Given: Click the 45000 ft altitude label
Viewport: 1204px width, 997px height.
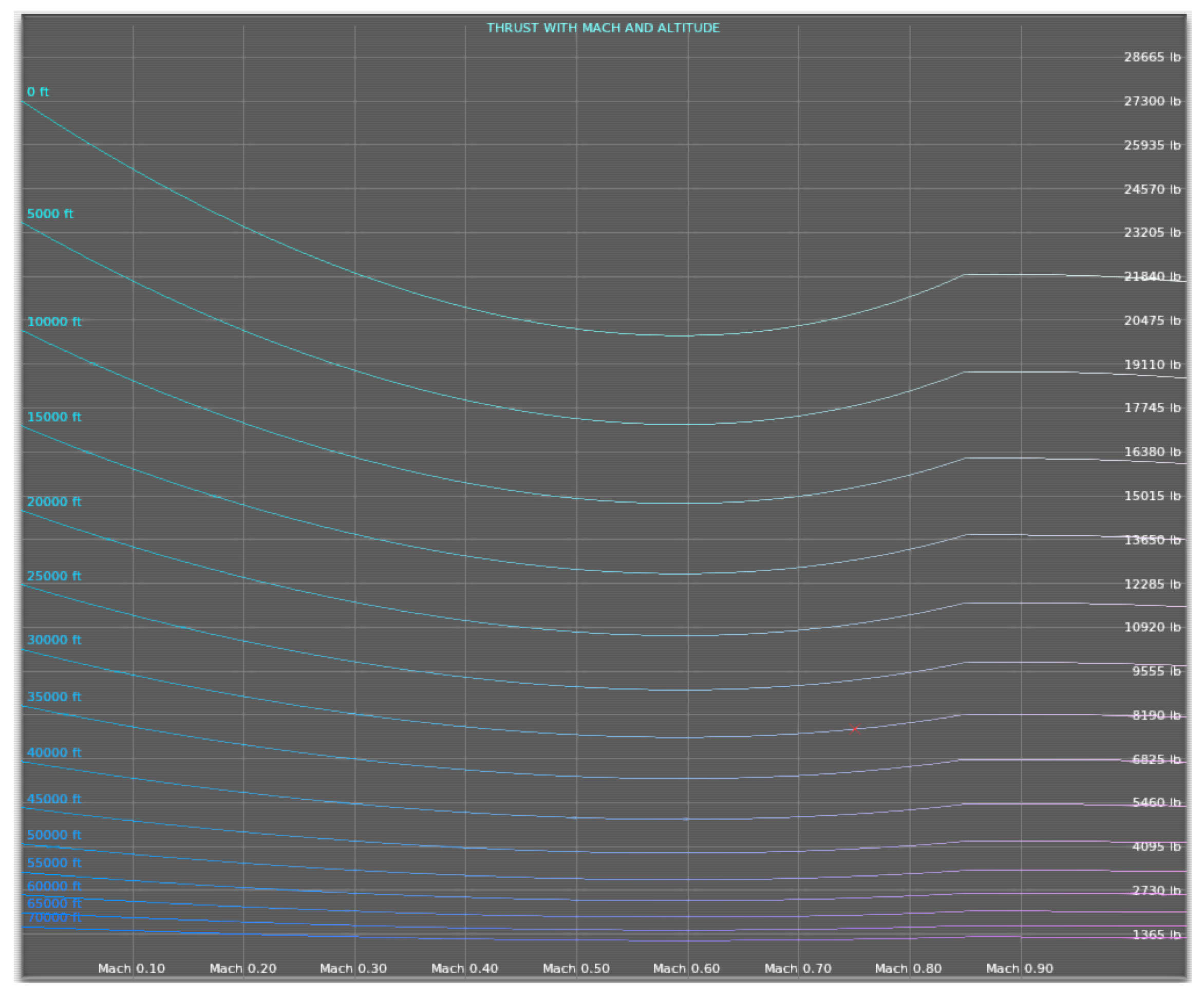Looking at the screenshot, I should tap(54, 799).
